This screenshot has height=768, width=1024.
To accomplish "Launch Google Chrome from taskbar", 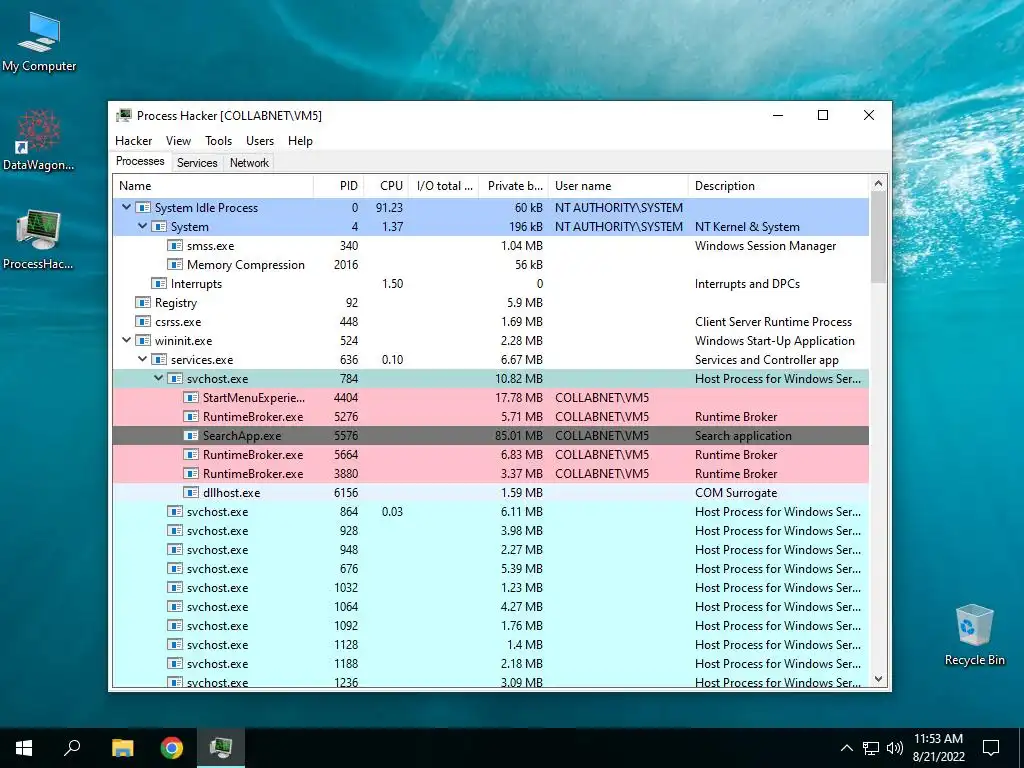I will coord(172,748).
